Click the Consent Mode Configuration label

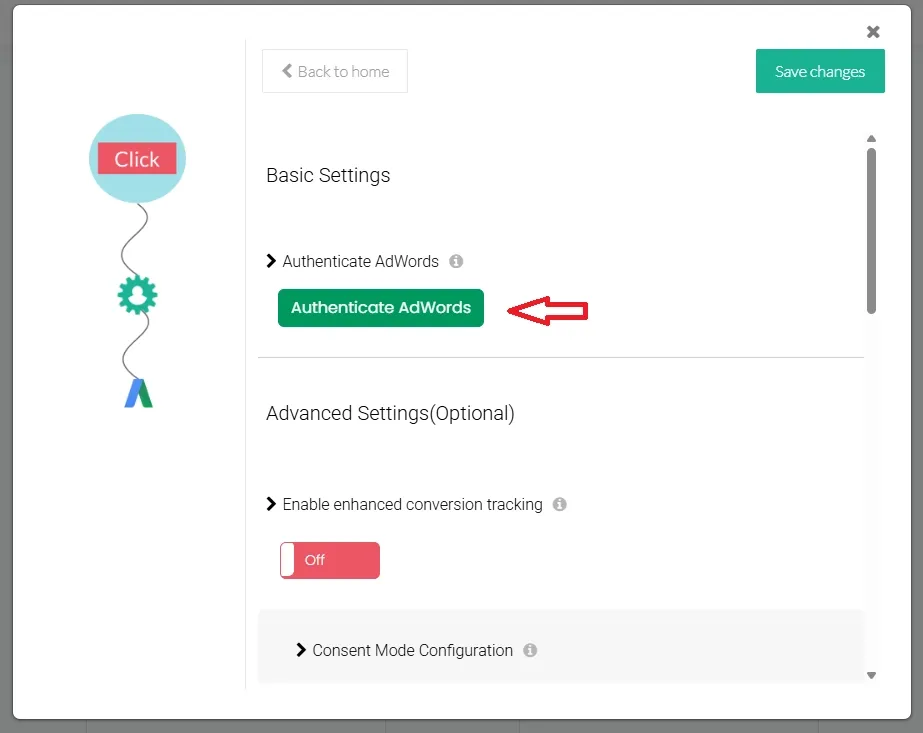coord(413,650)
